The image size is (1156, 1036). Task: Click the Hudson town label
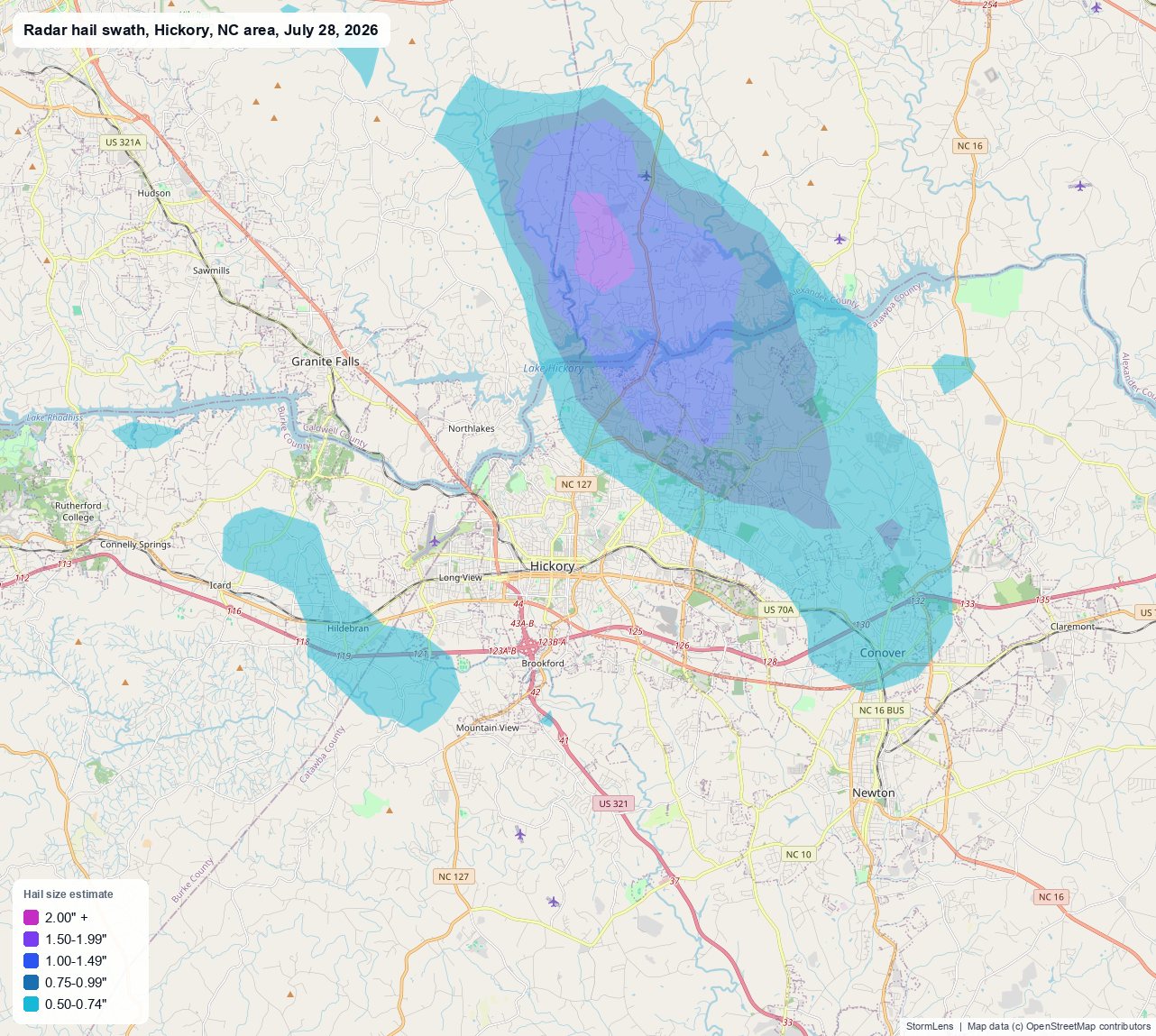click(154, 193)
